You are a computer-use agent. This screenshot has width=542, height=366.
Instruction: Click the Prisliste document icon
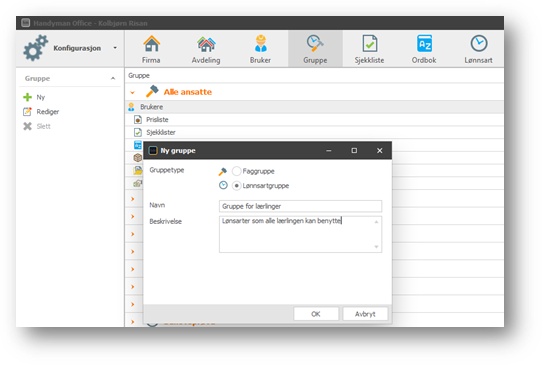[138, 120]
